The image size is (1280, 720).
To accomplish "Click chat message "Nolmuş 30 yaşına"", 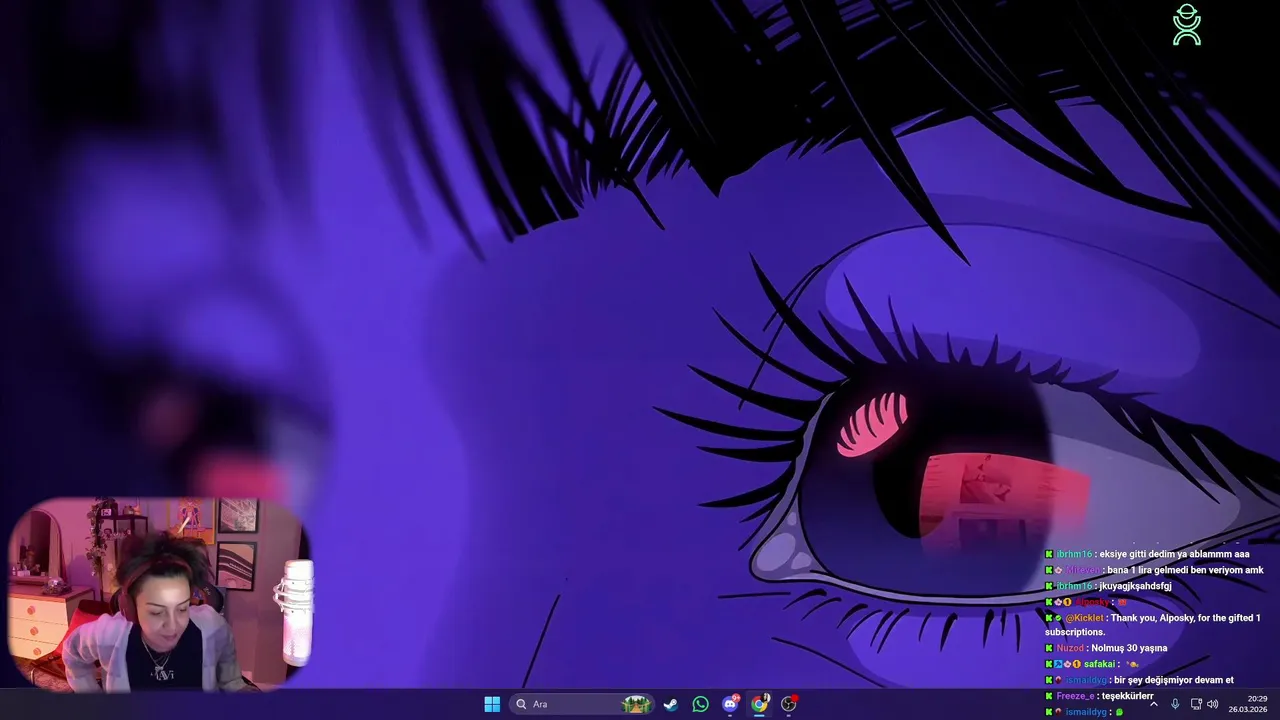I will coord(1129,648).
